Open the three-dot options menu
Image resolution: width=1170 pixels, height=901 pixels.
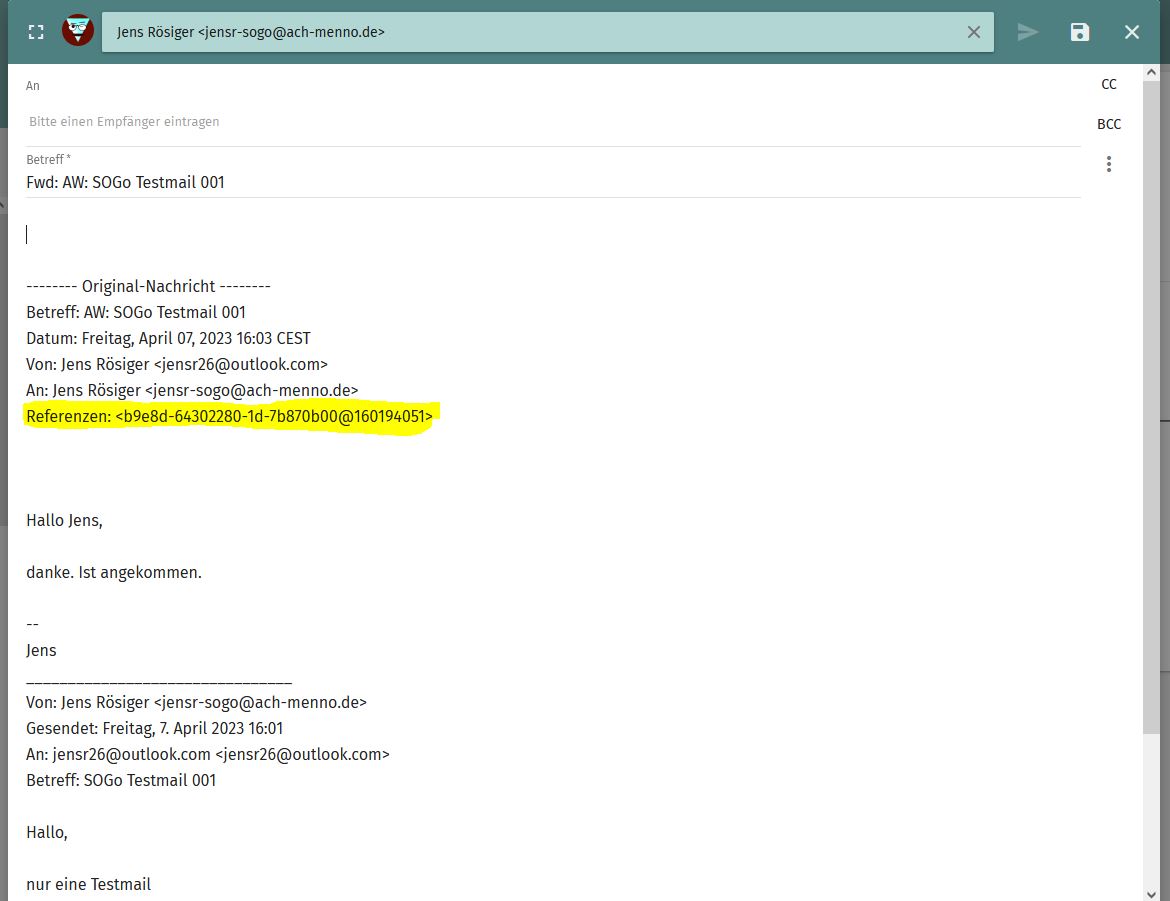tap(1109, 164)
